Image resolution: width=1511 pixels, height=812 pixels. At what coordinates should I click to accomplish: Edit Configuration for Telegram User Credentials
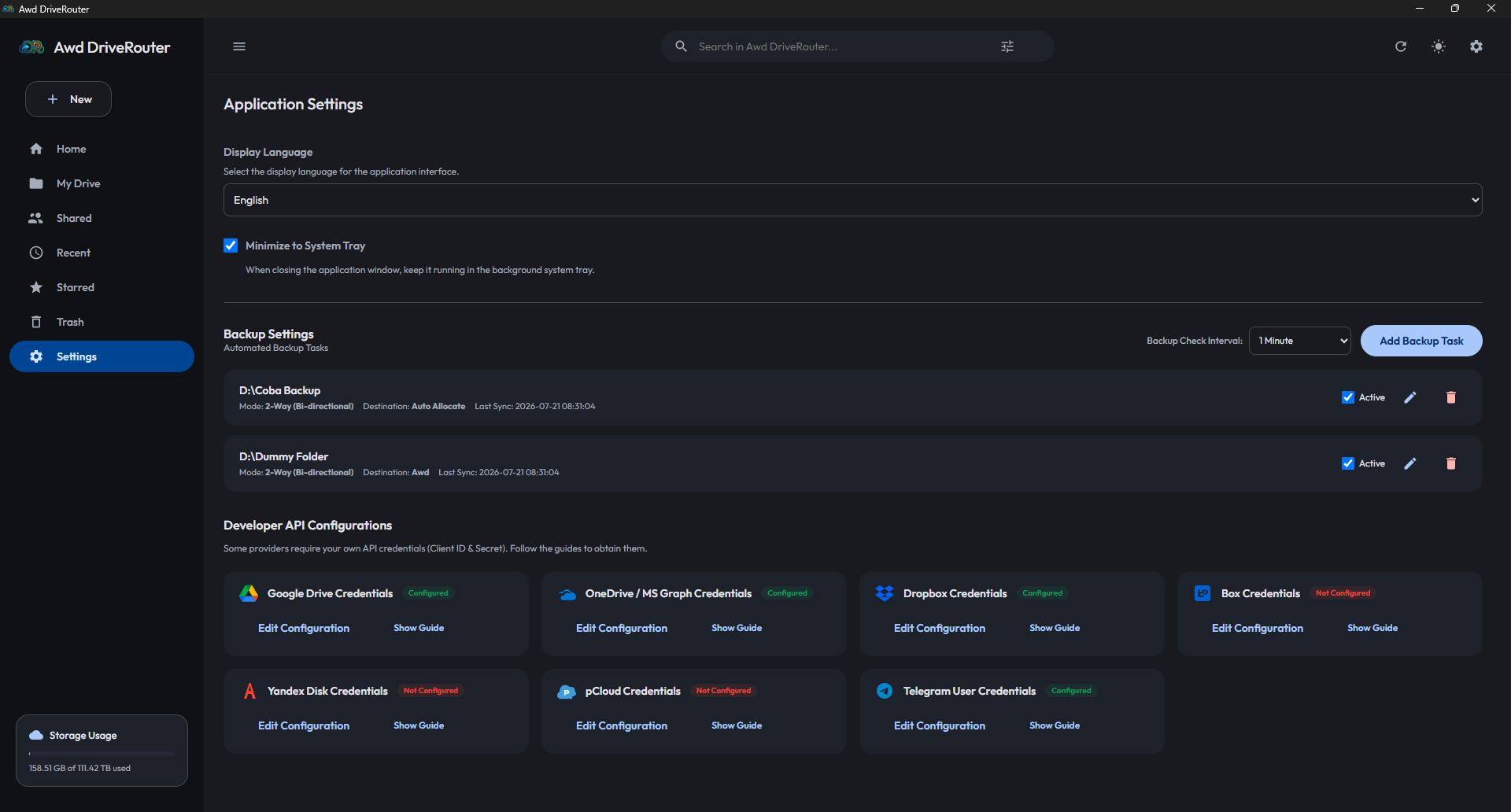pos(940,725)
